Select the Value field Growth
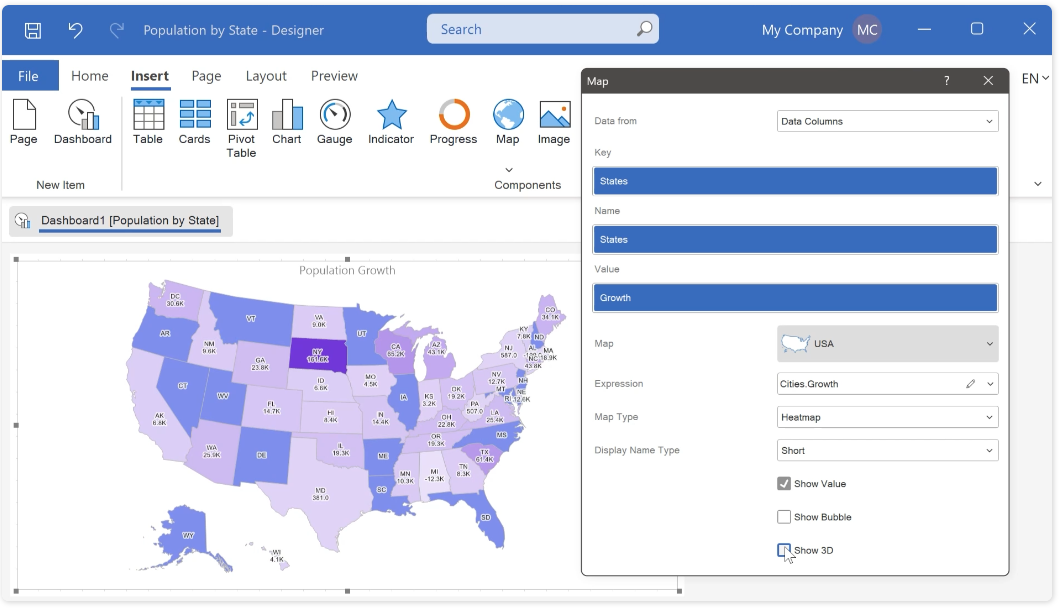The height and width of the screenshot is (610, 1060). pyautogui.click(x=795, y=298)
